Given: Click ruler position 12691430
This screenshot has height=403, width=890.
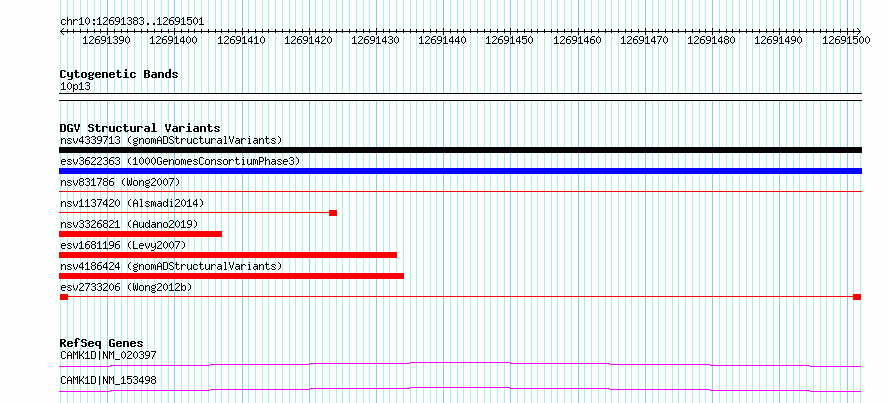Looking at the screenshot, I should [375, 40].
